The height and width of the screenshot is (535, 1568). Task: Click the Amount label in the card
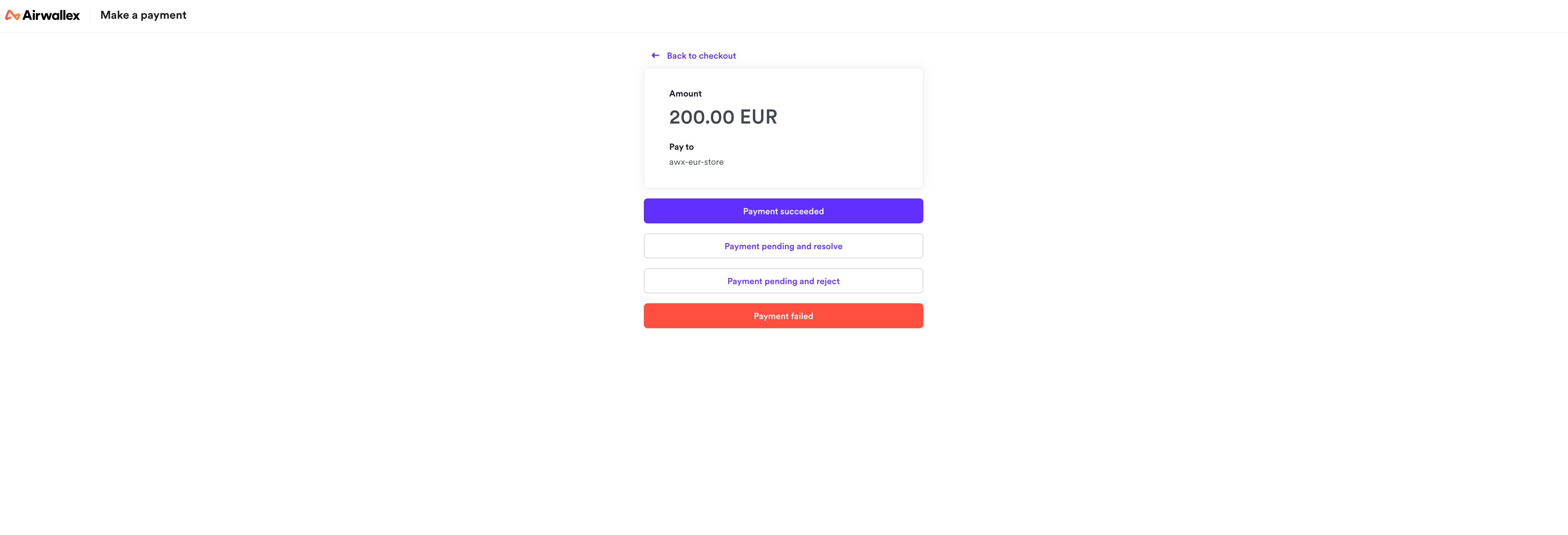(x=685, y=93)
